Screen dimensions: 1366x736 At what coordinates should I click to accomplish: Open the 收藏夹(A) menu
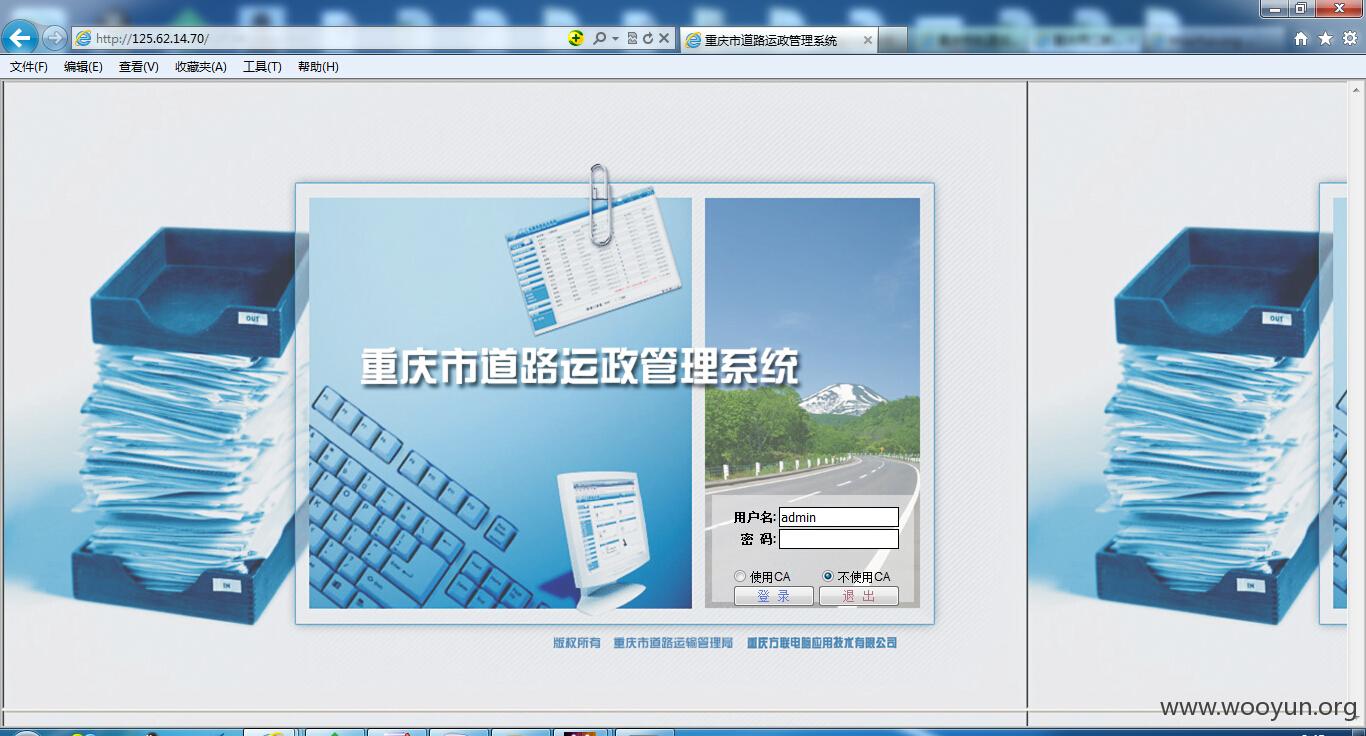(x=201, y=67)
